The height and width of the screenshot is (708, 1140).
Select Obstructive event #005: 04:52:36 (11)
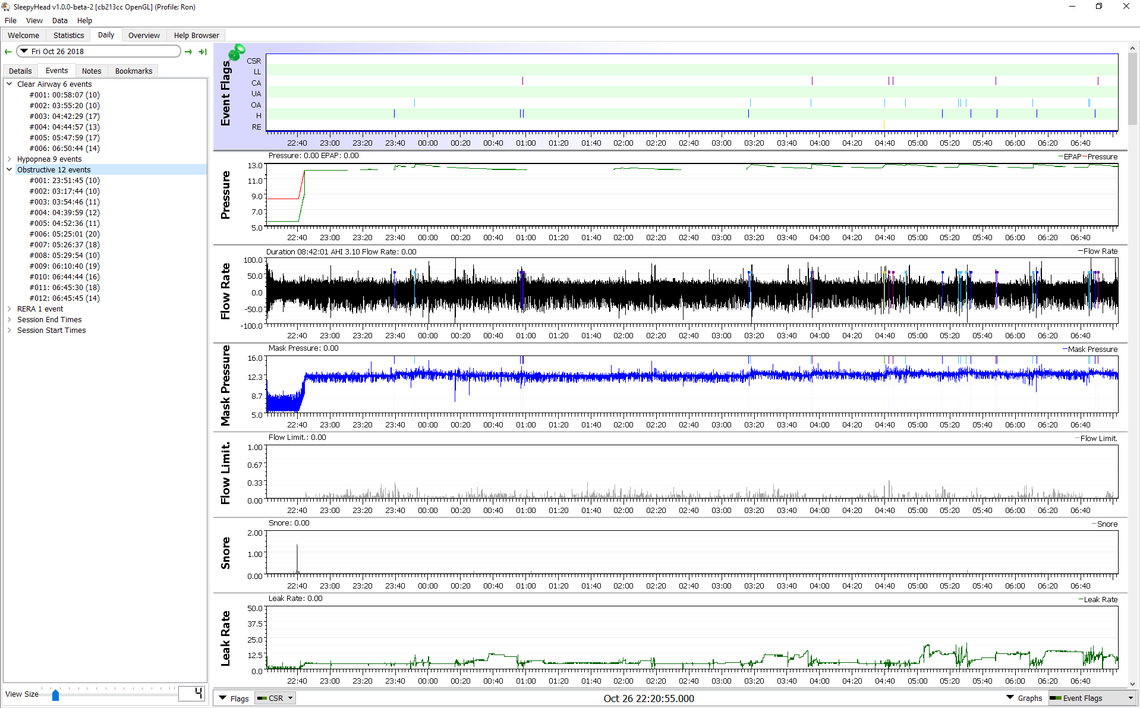[x=65, y=223]
